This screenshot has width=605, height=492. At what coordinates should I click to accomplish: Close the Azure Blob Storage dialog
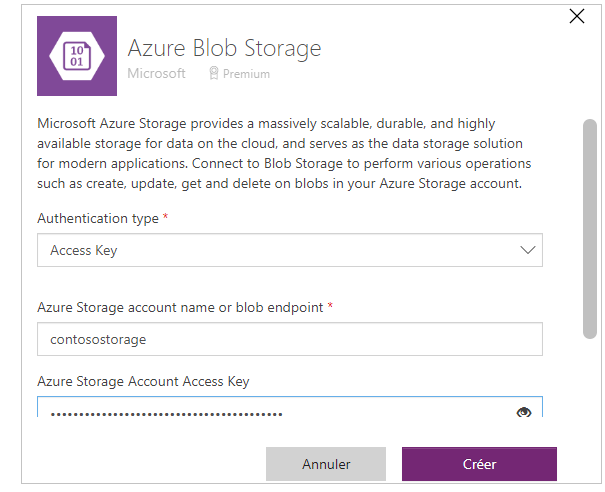(x=577, y=16)
